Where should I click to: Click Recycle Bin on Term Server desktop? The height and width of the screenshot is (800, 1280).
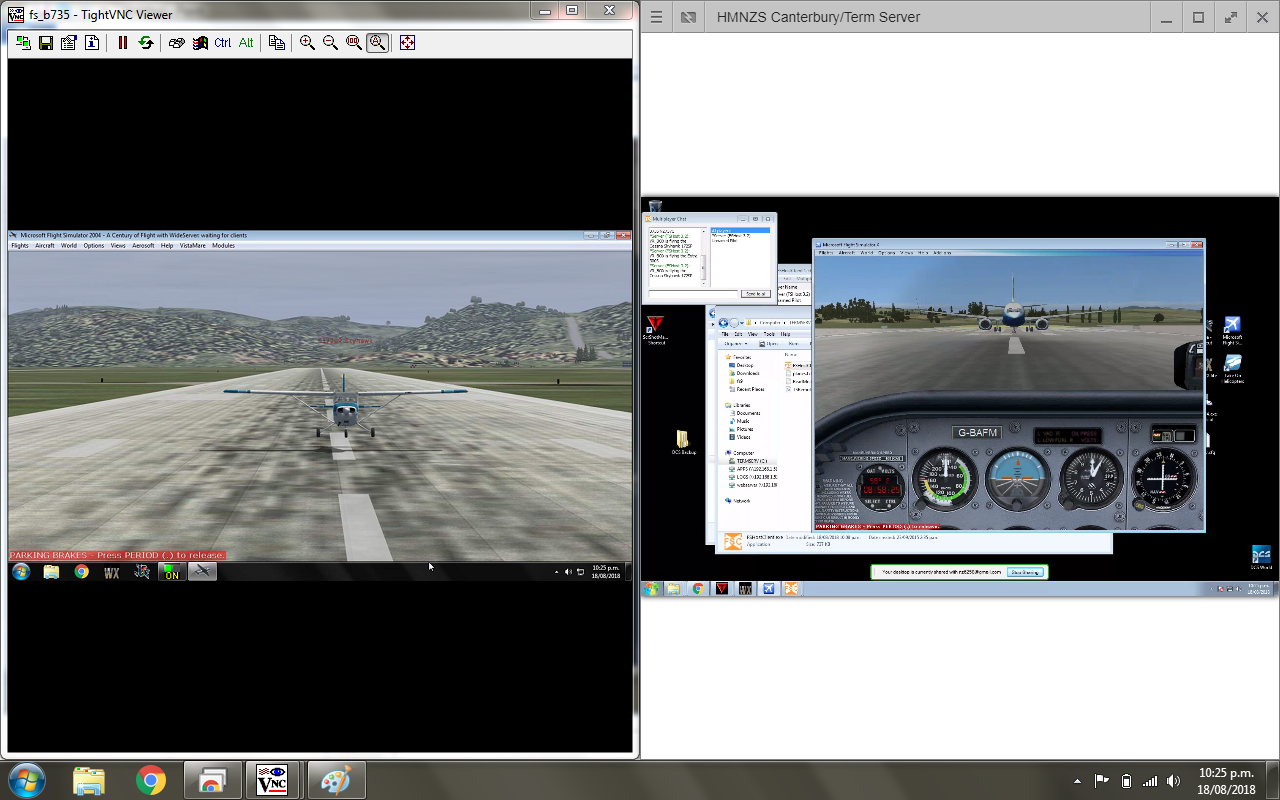pos(655,207)
